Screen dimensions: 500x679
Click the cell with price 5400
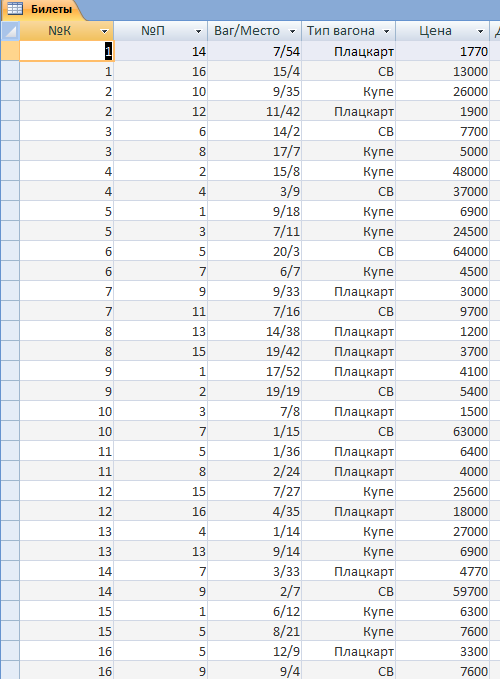[442, 391]
